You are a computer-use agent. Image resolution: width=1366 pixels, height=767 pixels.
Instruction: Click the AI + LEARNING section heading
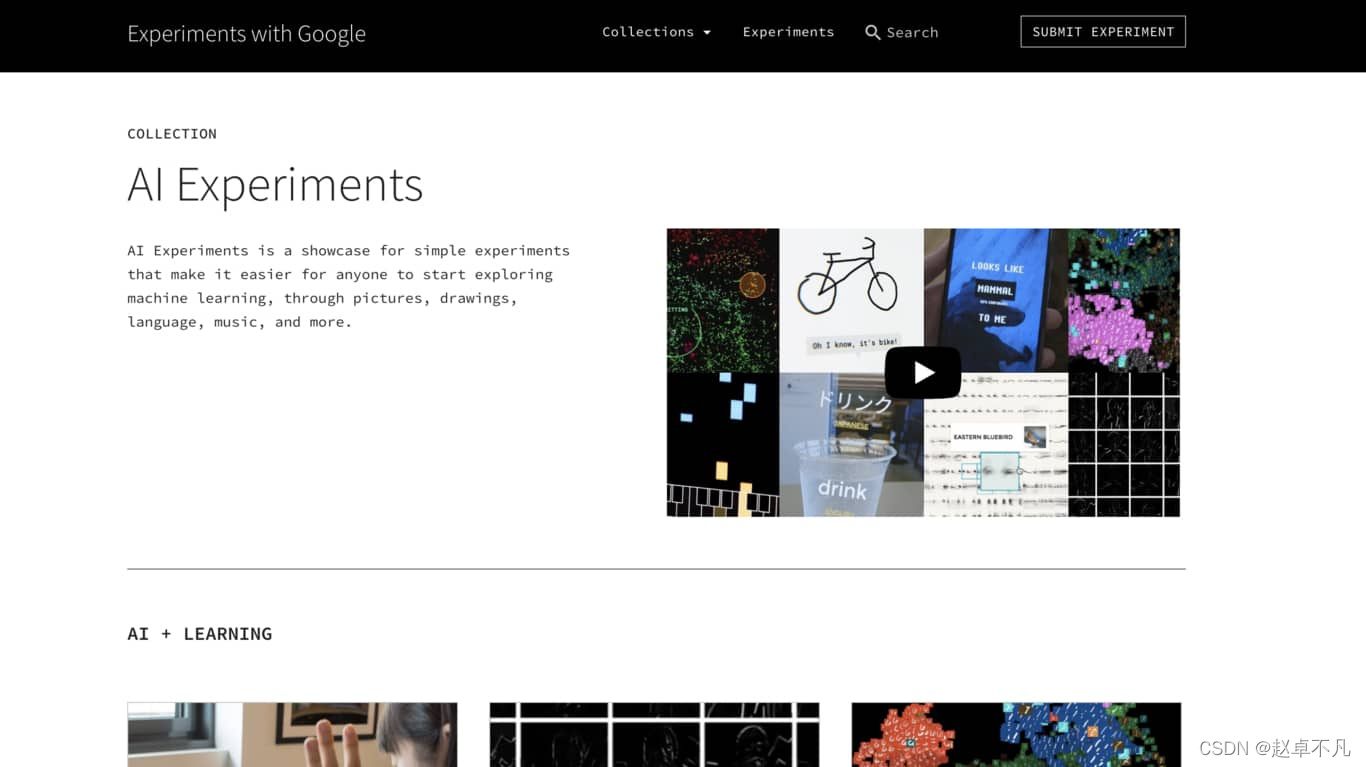(200, 634)
